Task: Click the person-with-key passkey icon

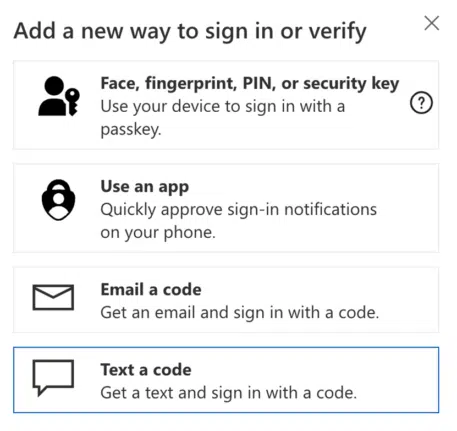Action: pyautogui.click(x=59, y=96)
